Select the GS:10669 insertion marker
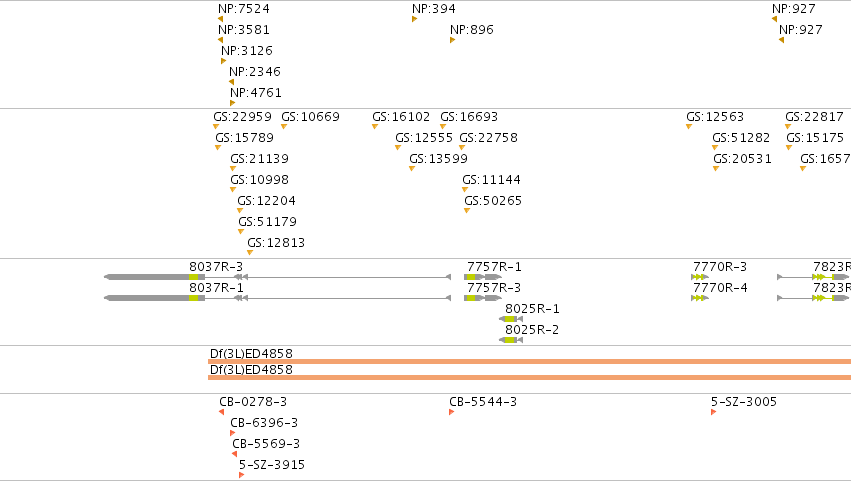Screen dimensions: 851x481 pyautogui.click(x=284, y=126)
